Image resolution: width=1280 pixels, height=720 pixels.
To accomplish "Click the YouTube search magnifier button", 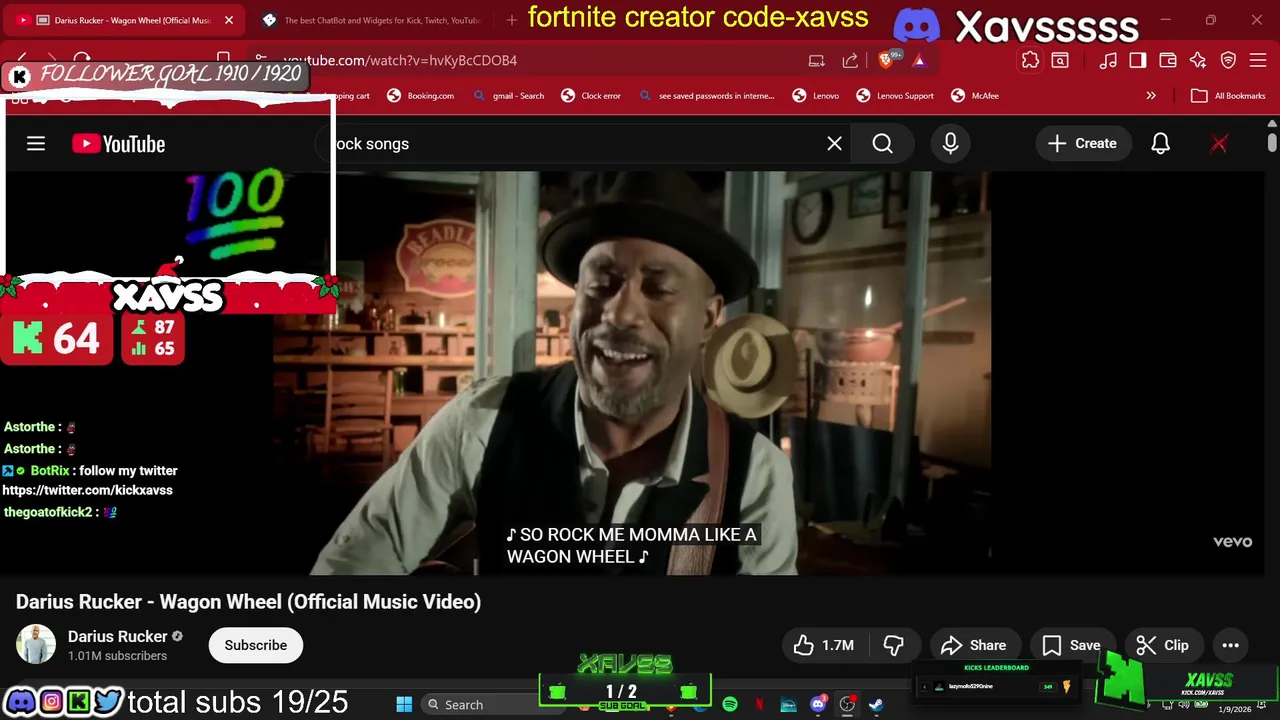I will [x=882, y=144].
